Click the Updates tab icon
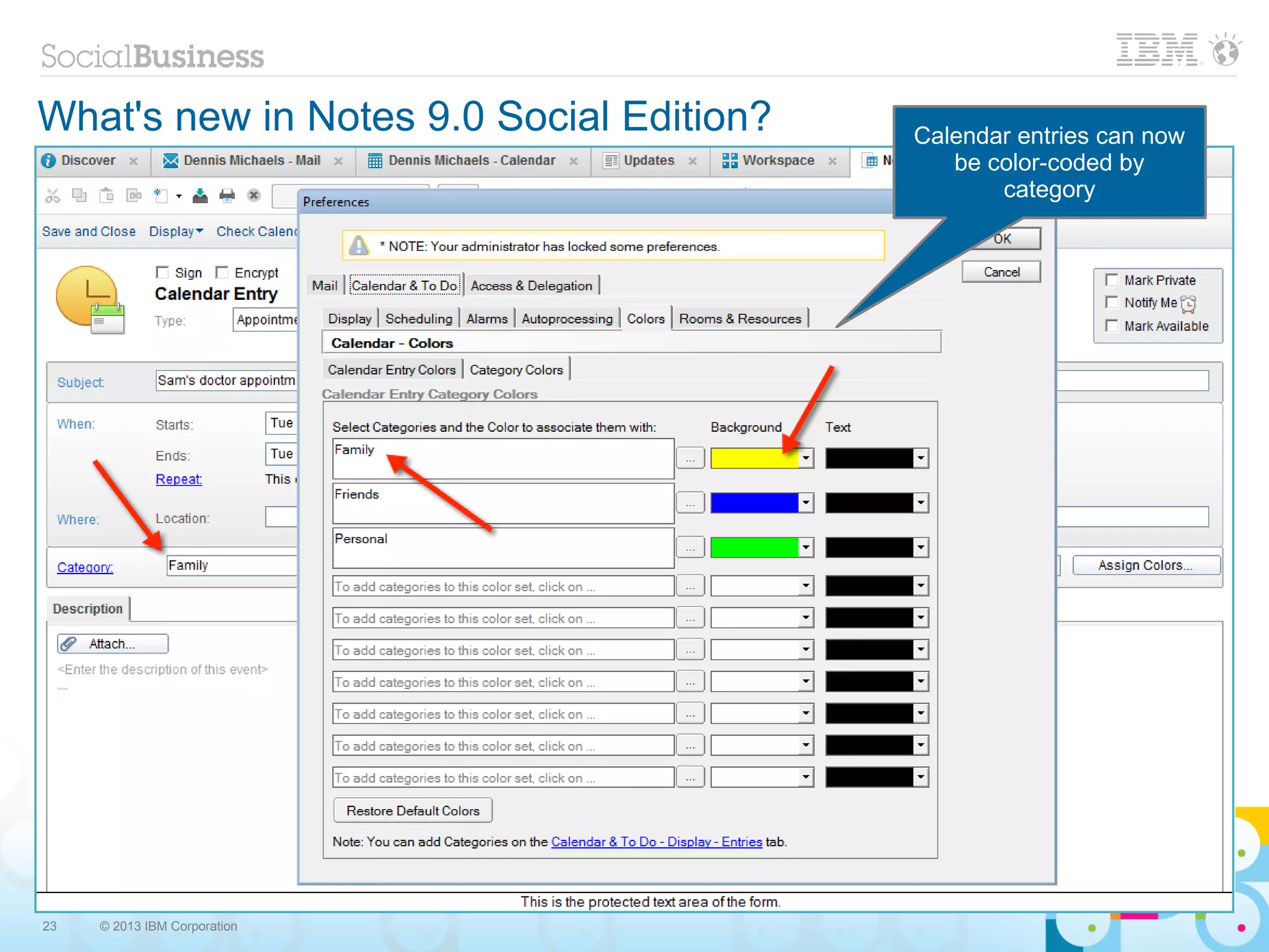The image size is (1269, 952). pyautogui.click(x=611, y=161)
